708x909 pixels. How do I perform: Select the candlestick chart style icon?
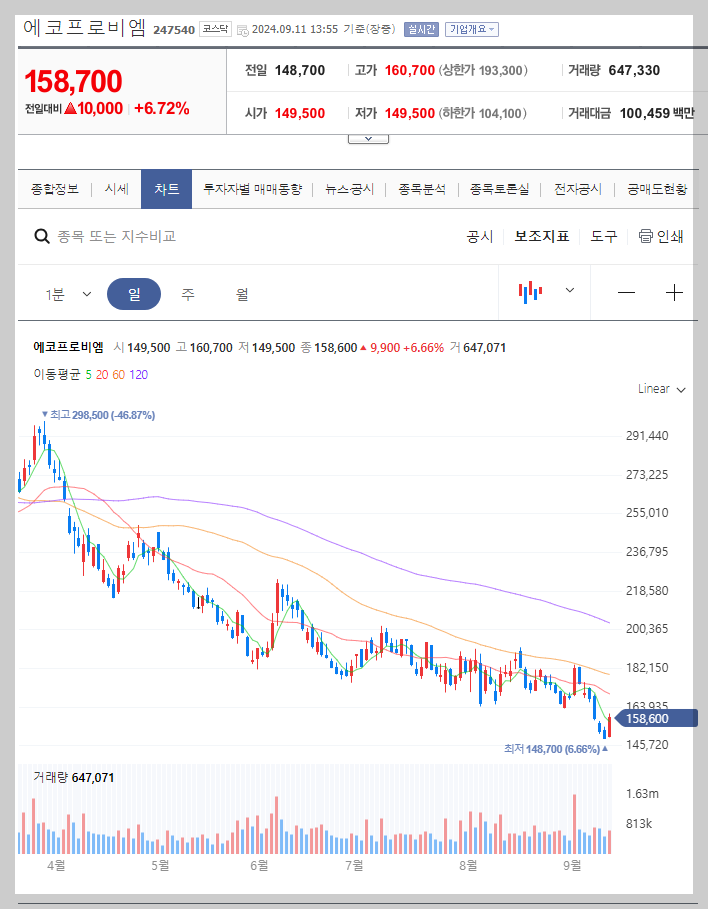(530, 292)
